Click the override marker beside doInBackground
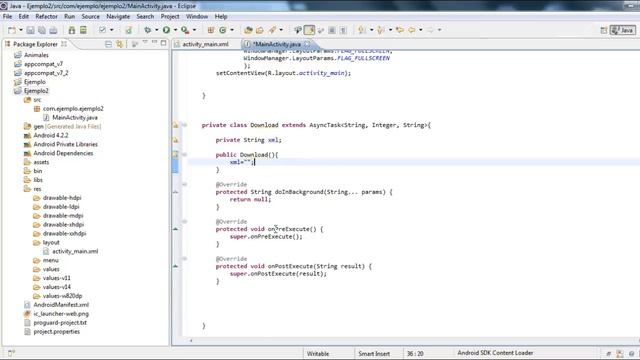 tap(176, 192)
